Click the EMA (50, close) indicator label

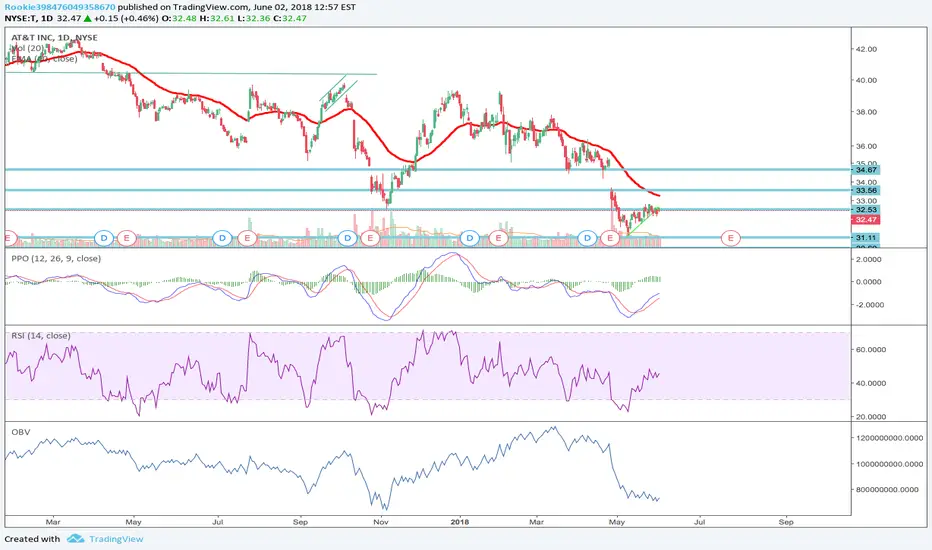click(x=44, y=59)
